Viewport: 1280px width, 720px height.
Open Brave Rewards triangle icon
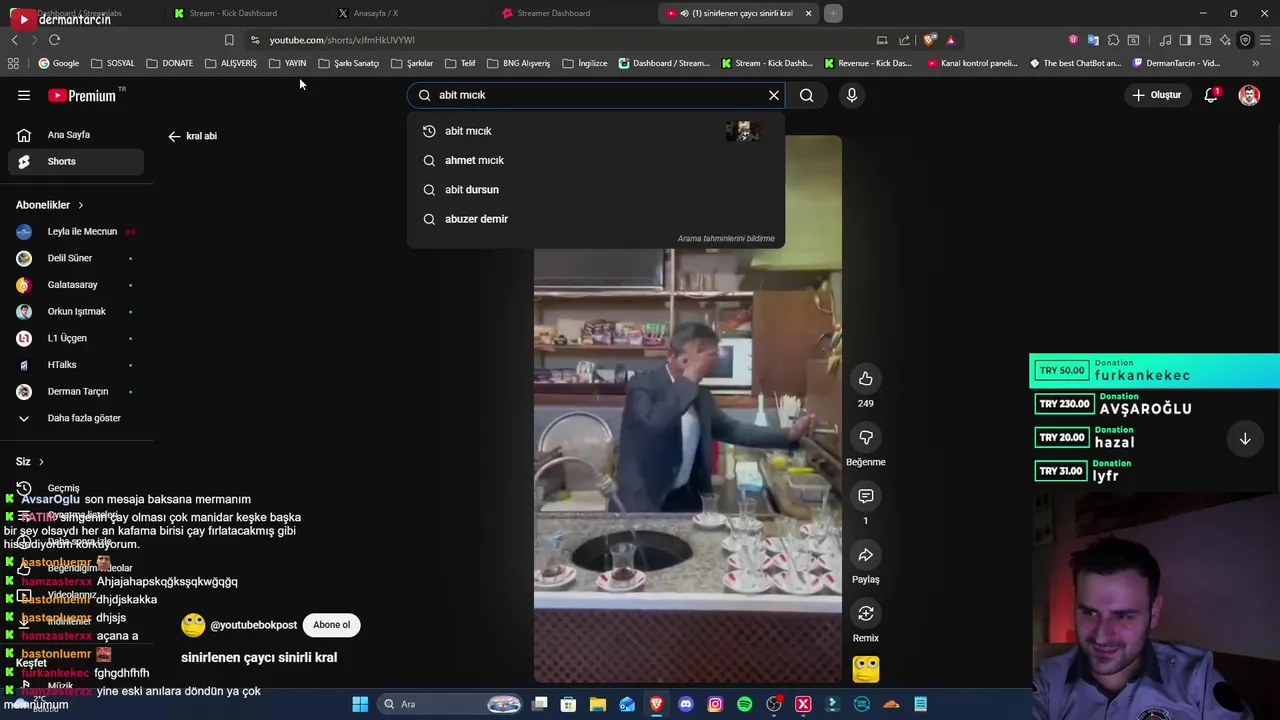pos(951,40)
